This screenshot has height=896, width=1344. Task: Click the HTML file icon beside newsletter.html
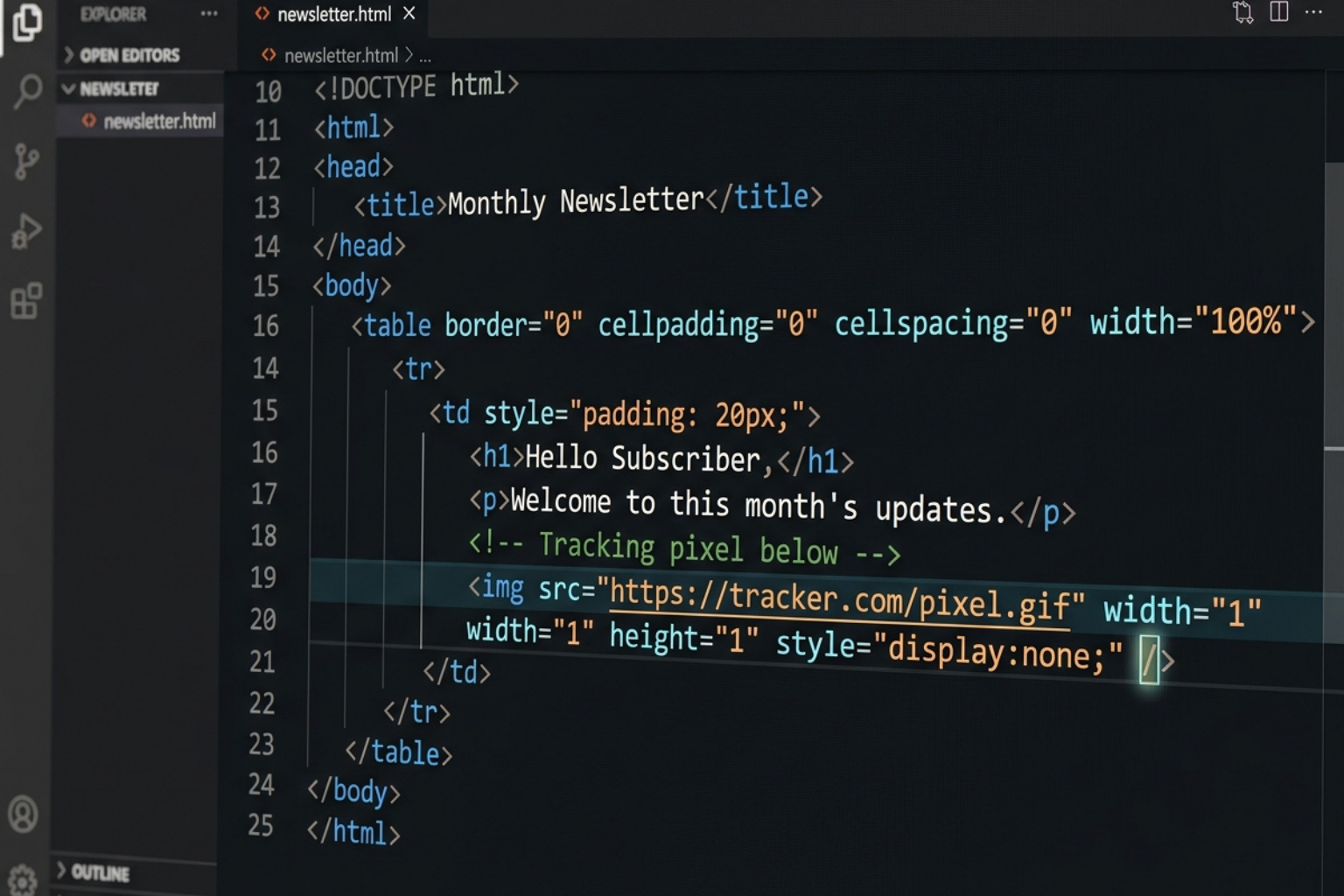tap(261, 13)
